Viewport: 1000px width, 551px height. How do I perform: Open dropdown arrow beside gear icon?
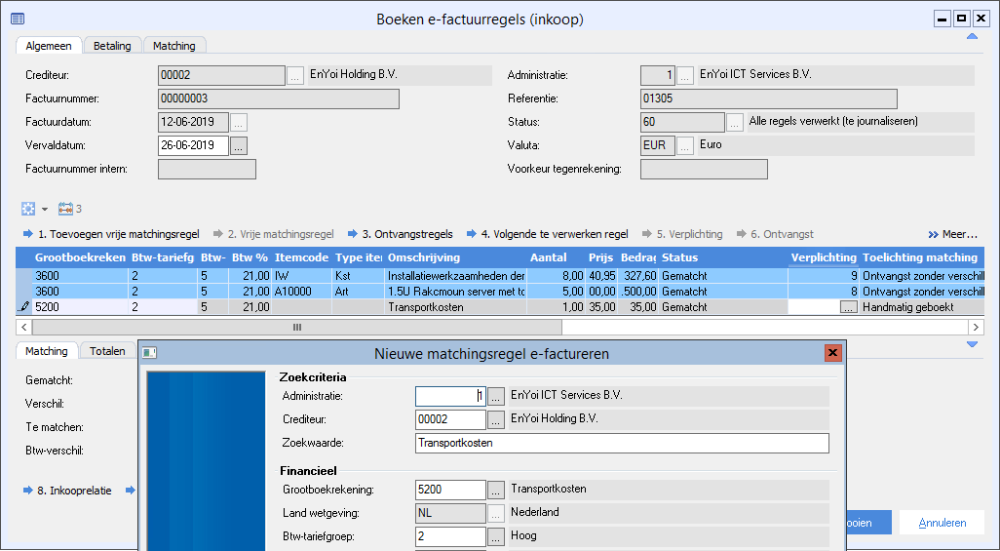pos(45,209)
